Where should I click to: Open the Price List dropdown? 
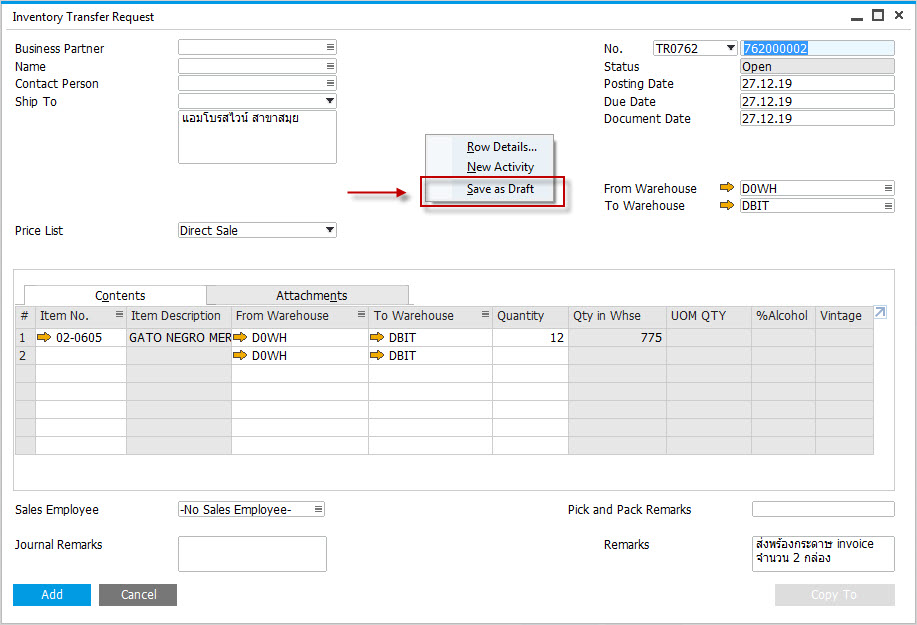[330, 230]
